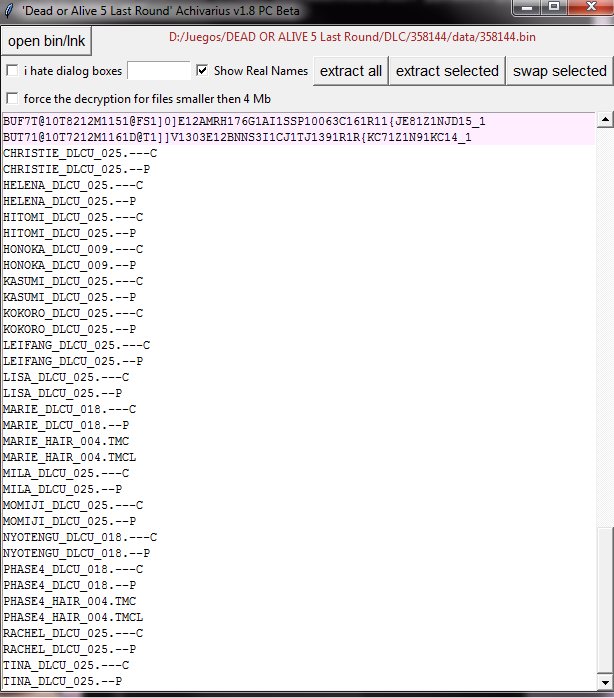Screen dimensions: 614x698
Task: Minimize the Achivarius window
Action: 527,7
